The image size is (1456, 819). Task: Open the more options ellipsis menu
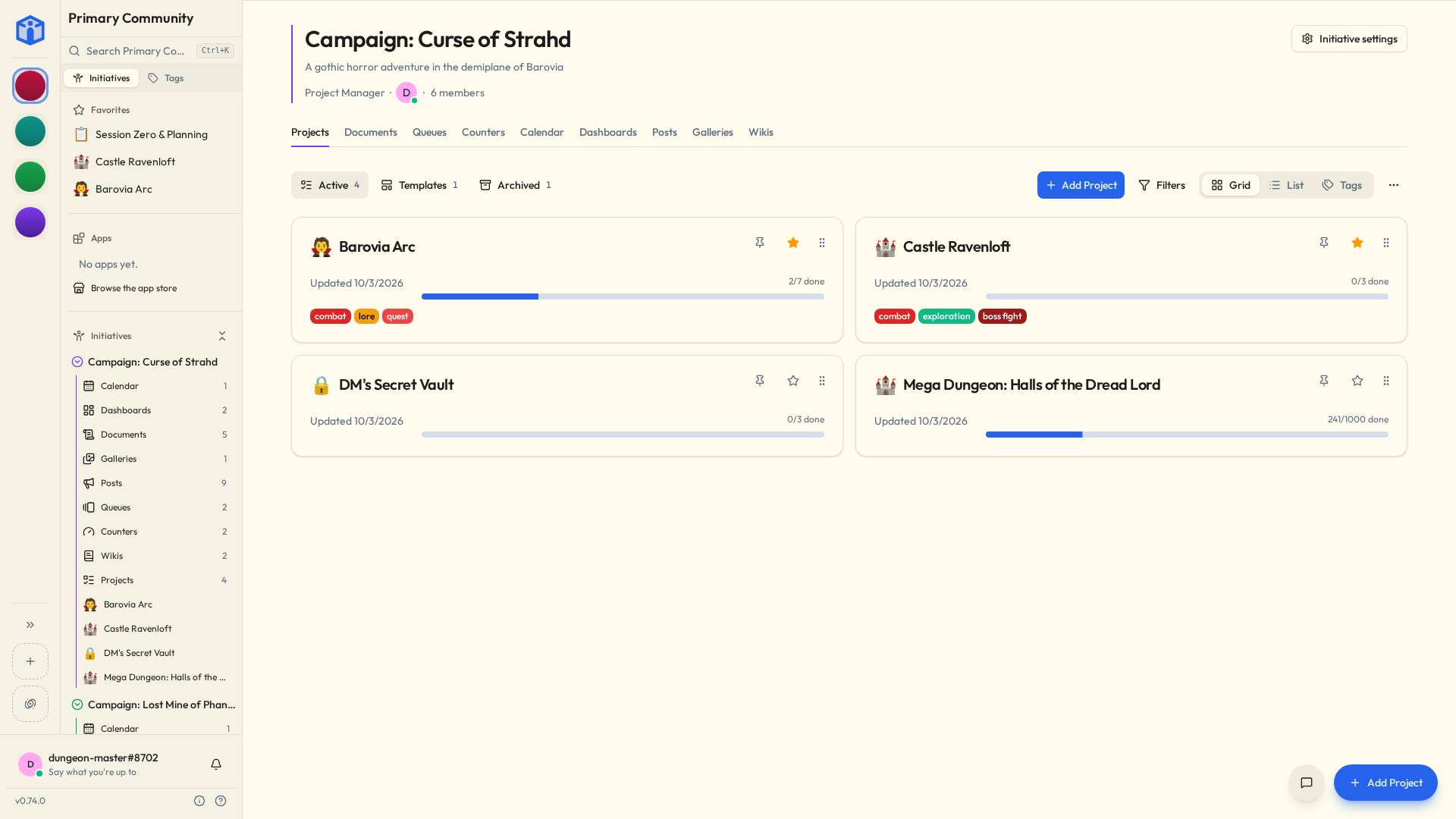[1394, 185]
